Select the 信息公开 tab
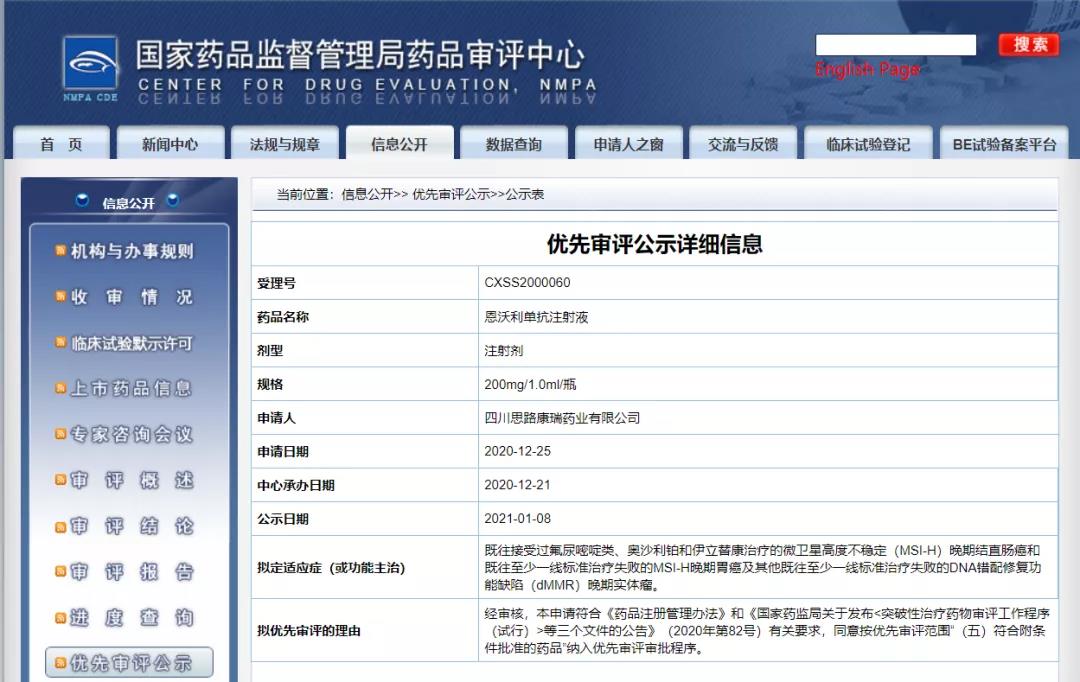Image resolution: width=1080 pixels, height=682 pixels. tap(399, 143)
